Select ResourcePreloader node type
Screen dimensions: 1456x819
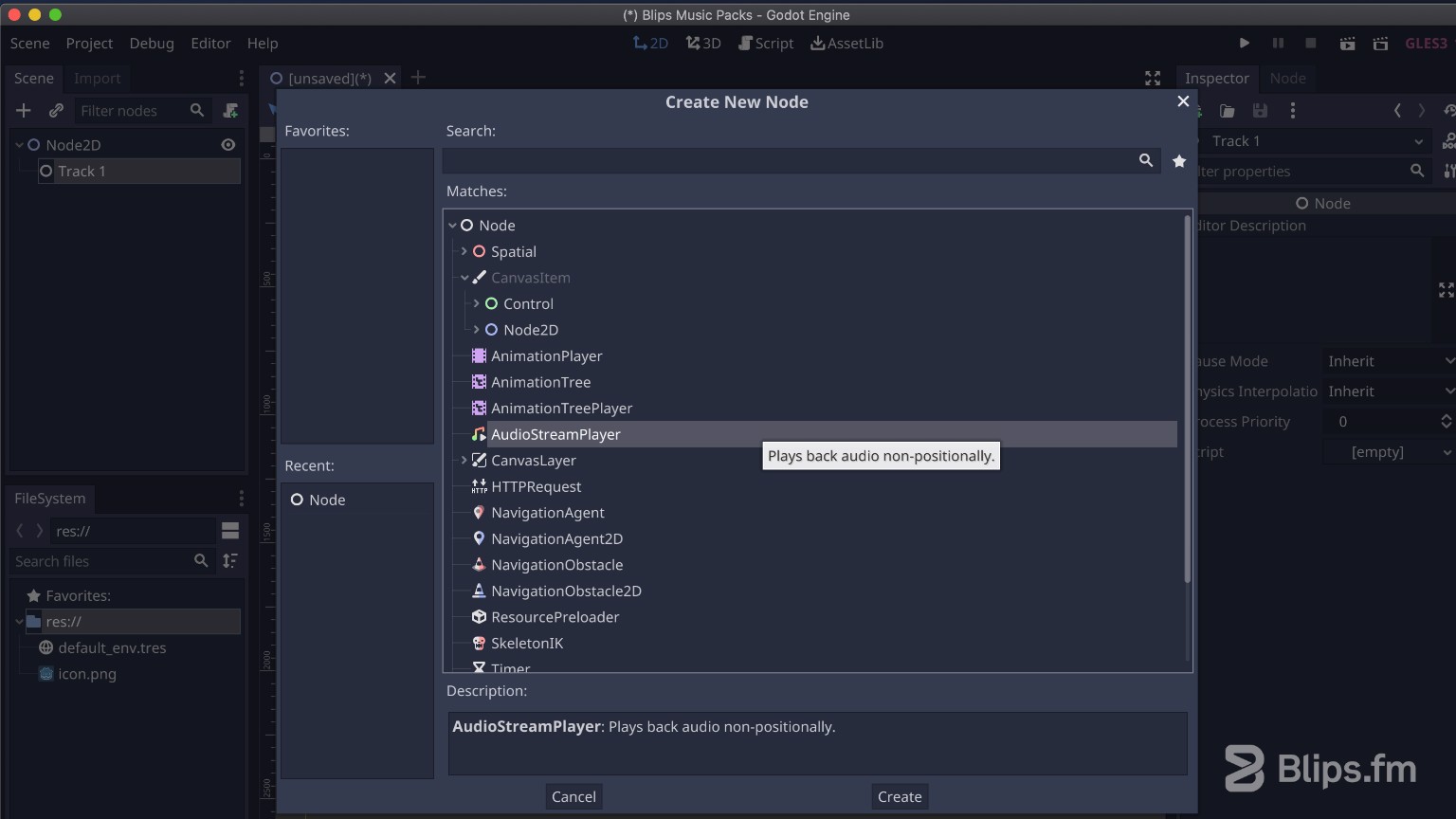pyautogui.click(x=555, y=617)
